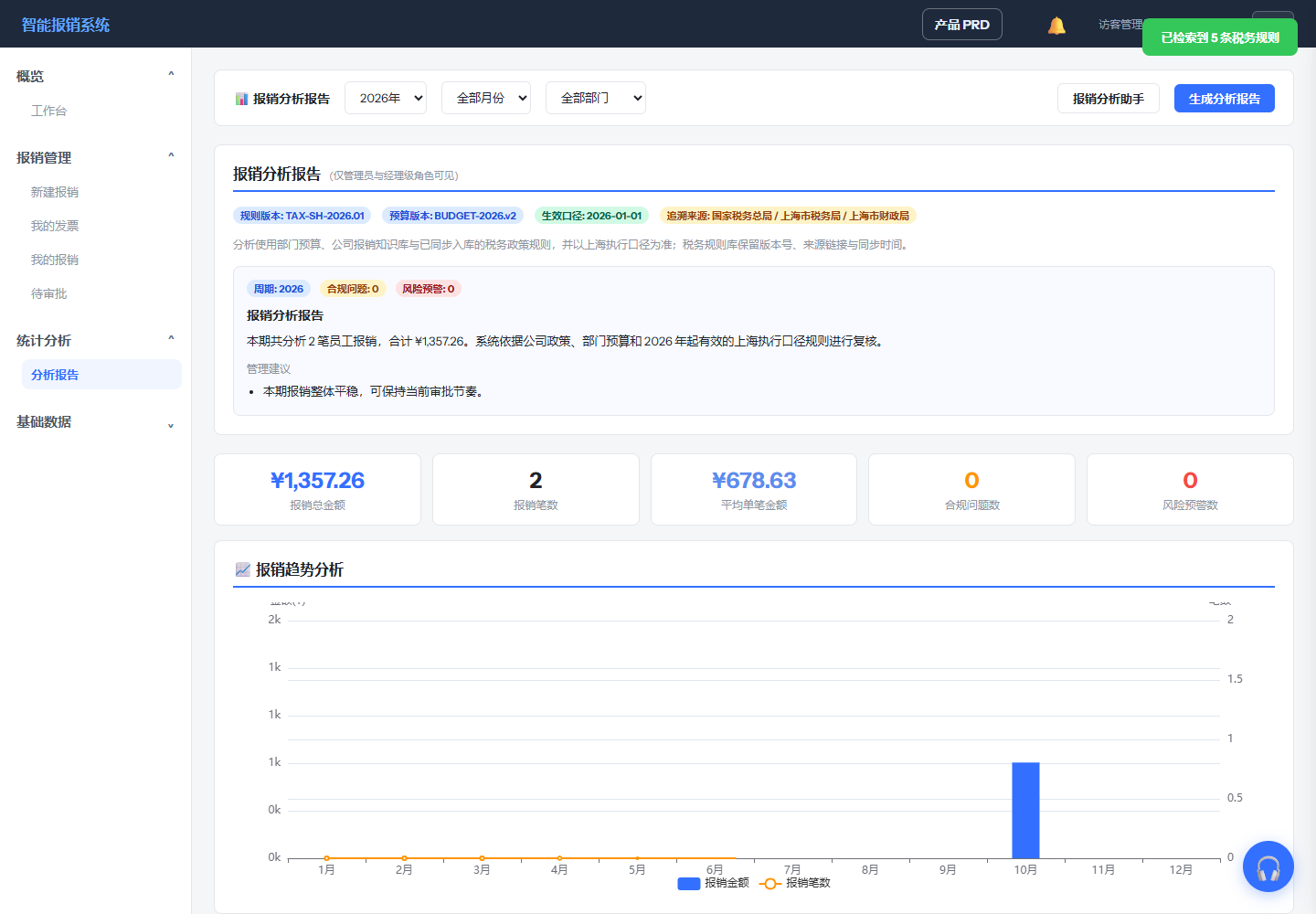1316x914 pixels.
Task: Toggle the 报销金额 legend in the chart
Action: (x=713, y=883)
